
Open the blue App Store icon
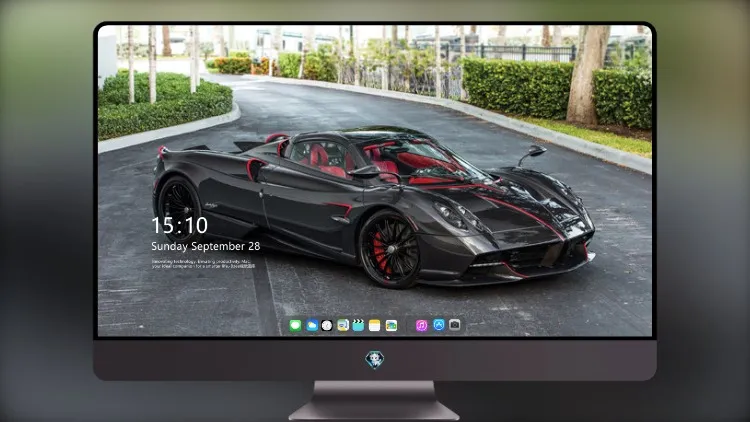click(x=439, y=325)
